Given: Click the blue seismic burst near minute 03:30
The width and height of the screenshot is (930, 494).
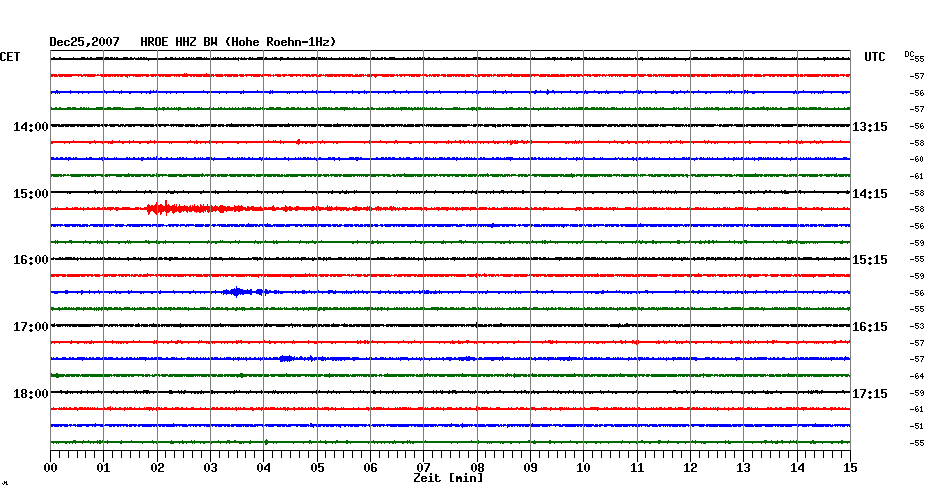Looking at the screenshot, I should pos(244,292).
